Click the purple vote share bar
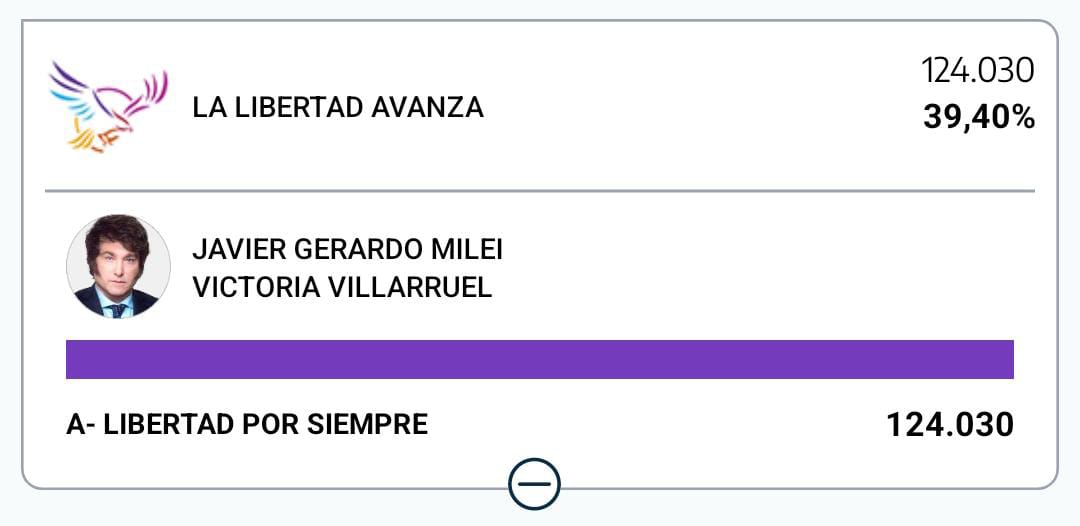 pos(540,359)
